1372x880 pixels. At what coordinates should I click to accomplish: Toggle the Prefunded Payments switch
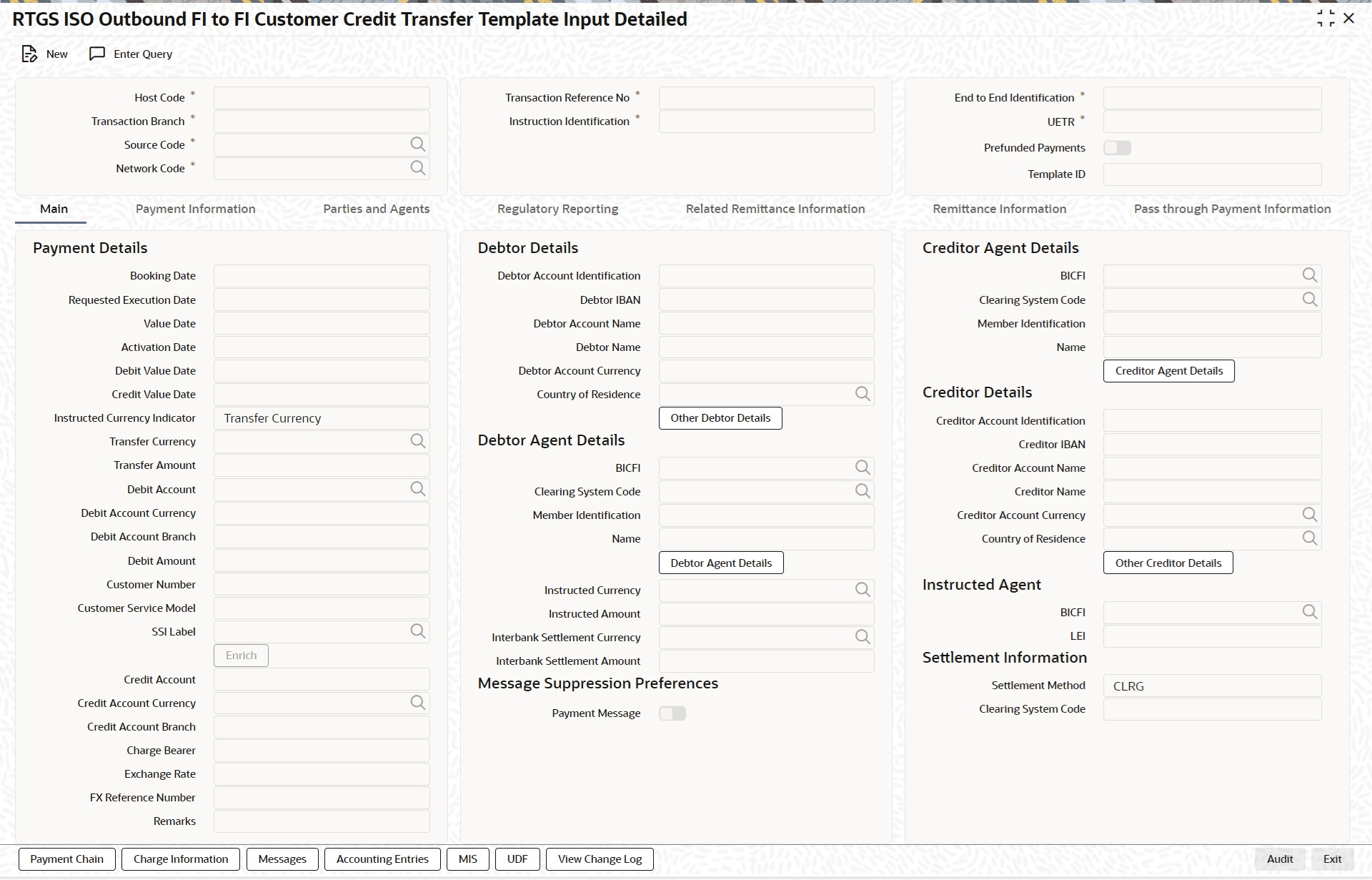(1117, 148)
